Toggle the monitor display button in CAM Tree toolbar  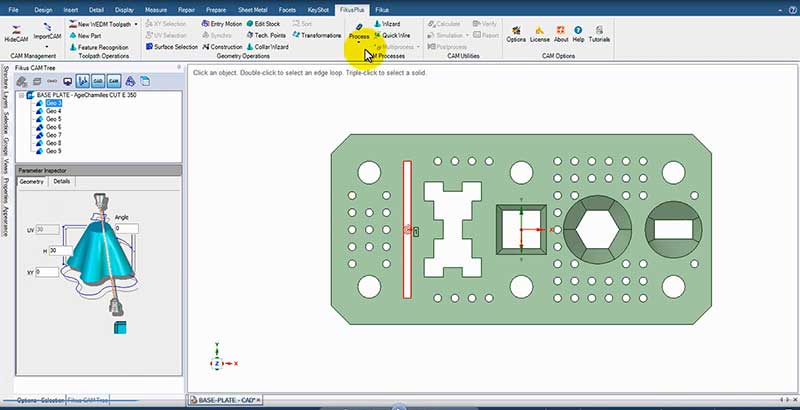point(67,81)
